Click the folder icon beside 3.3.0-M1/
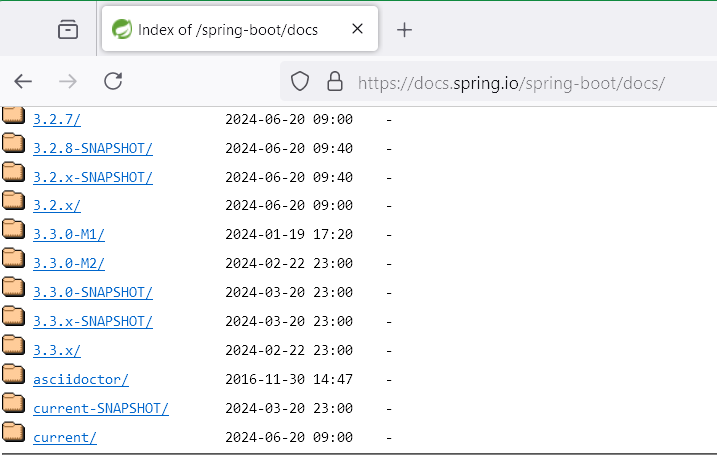Image resolution: width=717 pixels, height=464 pixels. [x=13, y=229]
